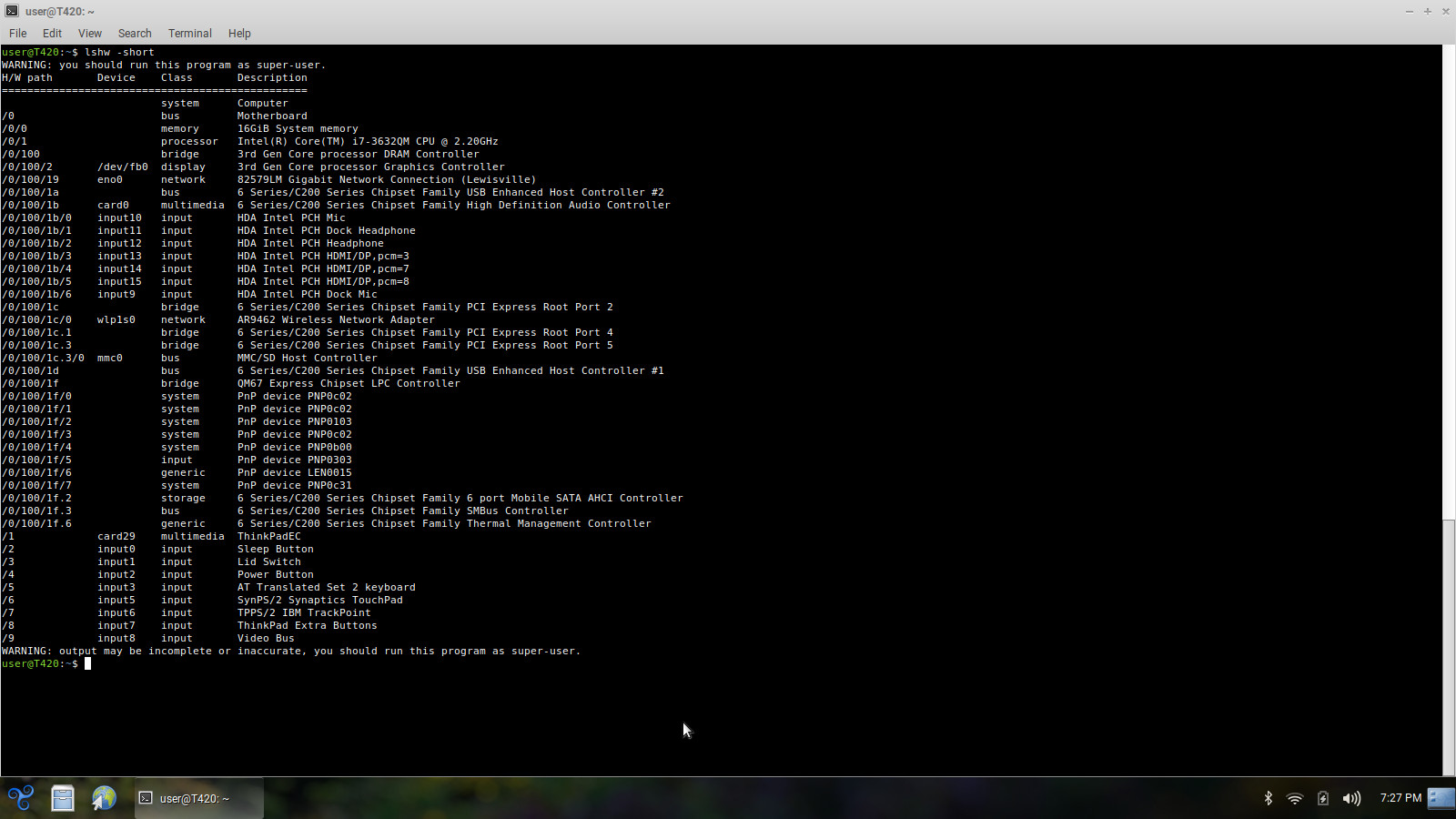Click the show desktop pager icon
Viewport: 1456px width, 819px height.
1441,798
